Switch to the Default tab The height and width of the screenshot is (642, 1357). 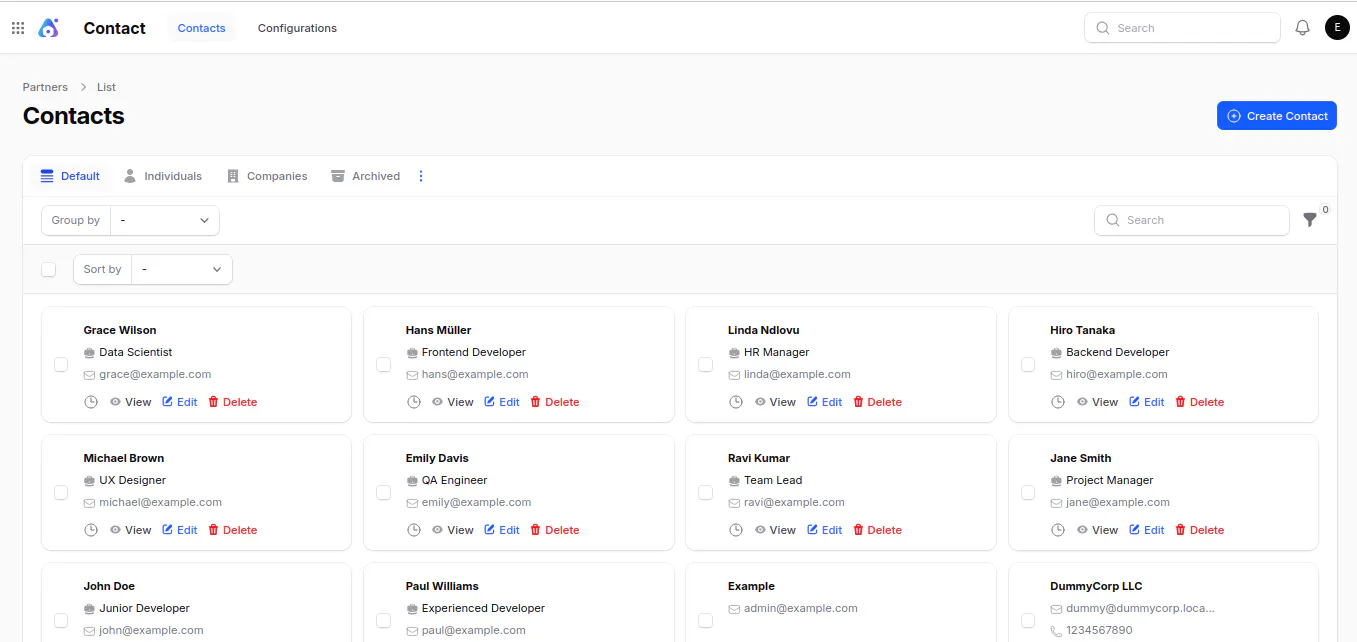70,176
